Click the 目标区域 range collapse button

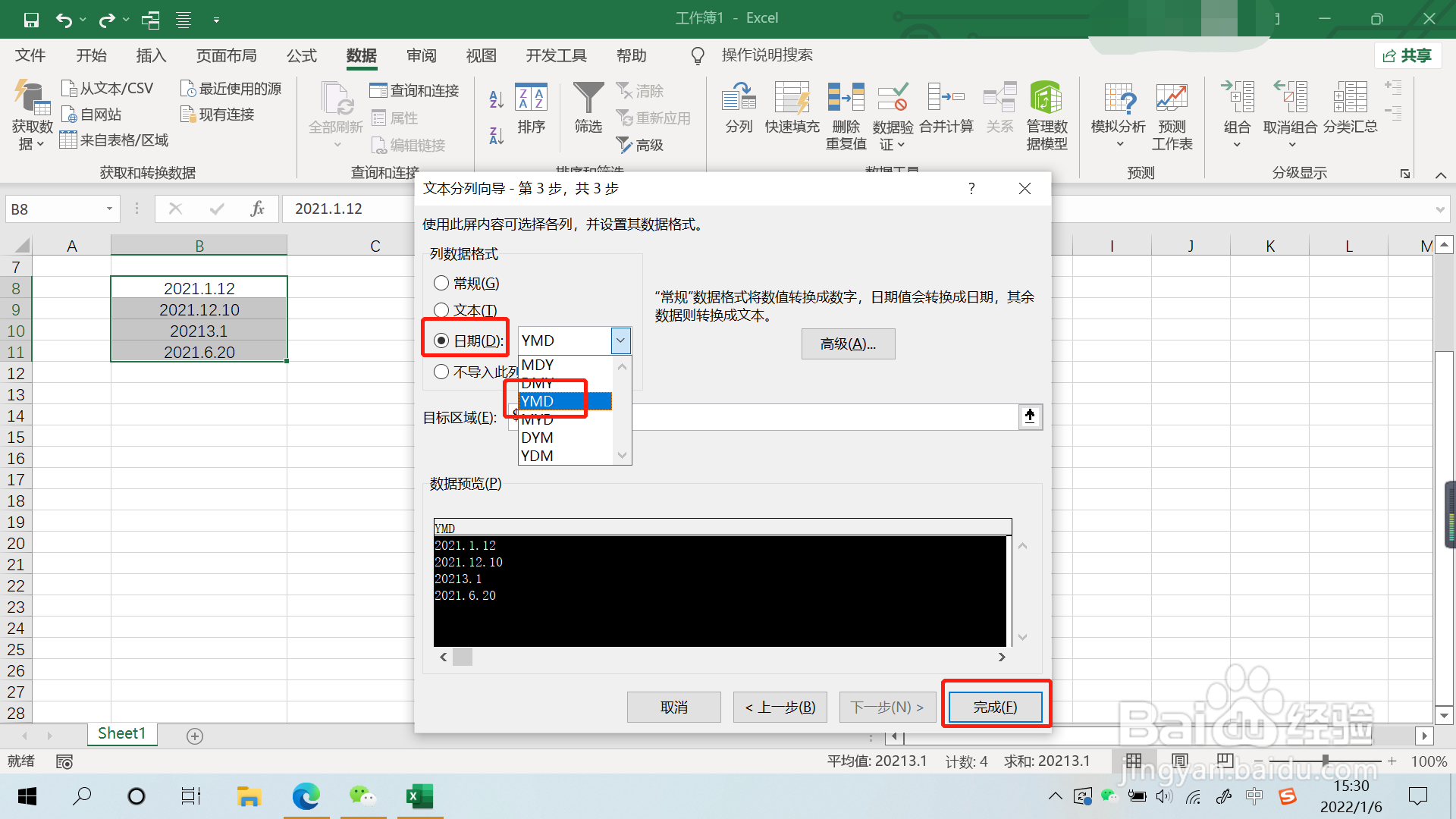[1030, 416]
